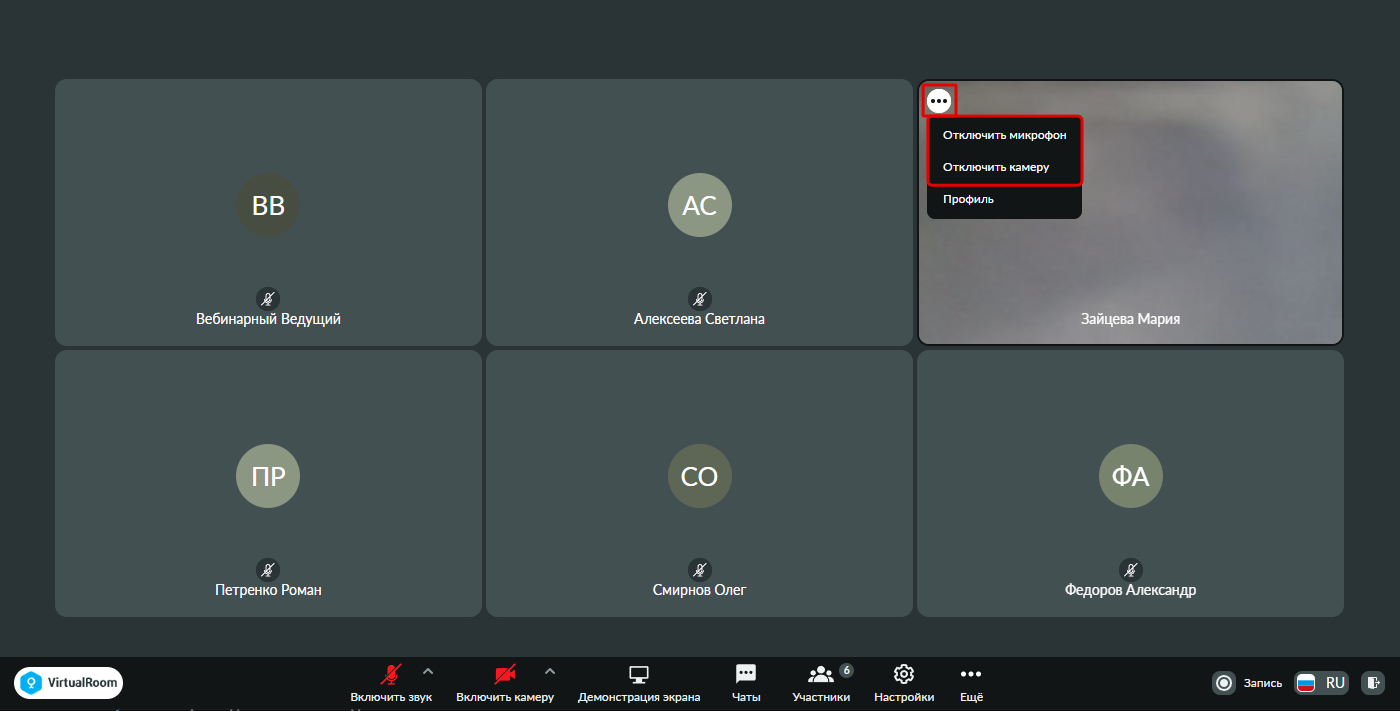The height and width of the screenshot is (711, 1400).
Task: Open Настройки gear
Action: [904, 683]
